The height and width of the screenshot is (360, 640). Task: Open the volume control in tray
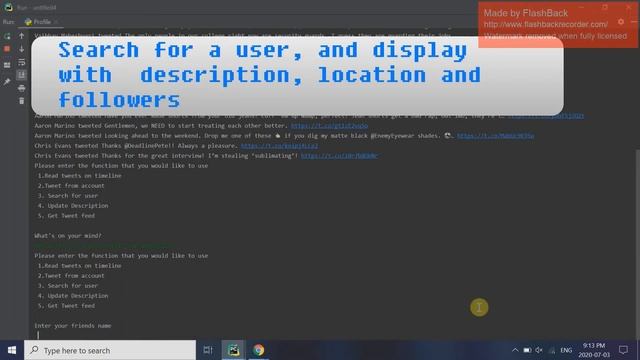coord(539,350)
